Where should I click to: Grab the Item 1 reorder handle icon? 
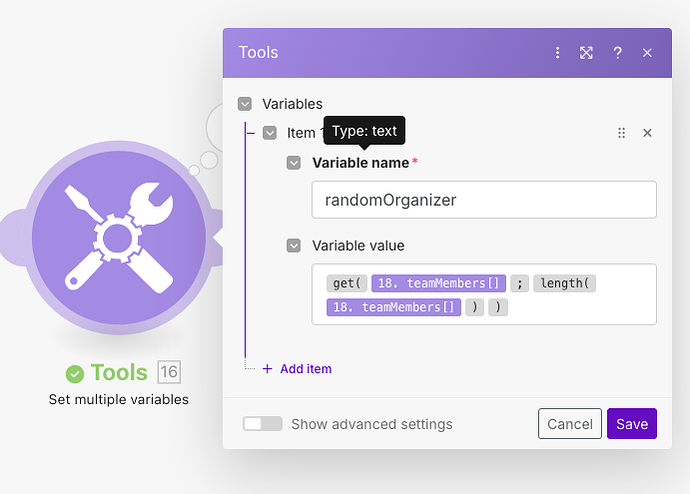[x=621, y=133]
